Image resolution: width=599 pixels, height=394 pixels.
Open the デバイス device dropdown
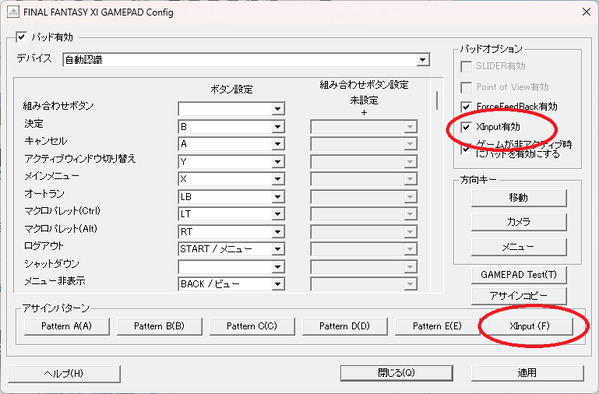pos(246,60)
